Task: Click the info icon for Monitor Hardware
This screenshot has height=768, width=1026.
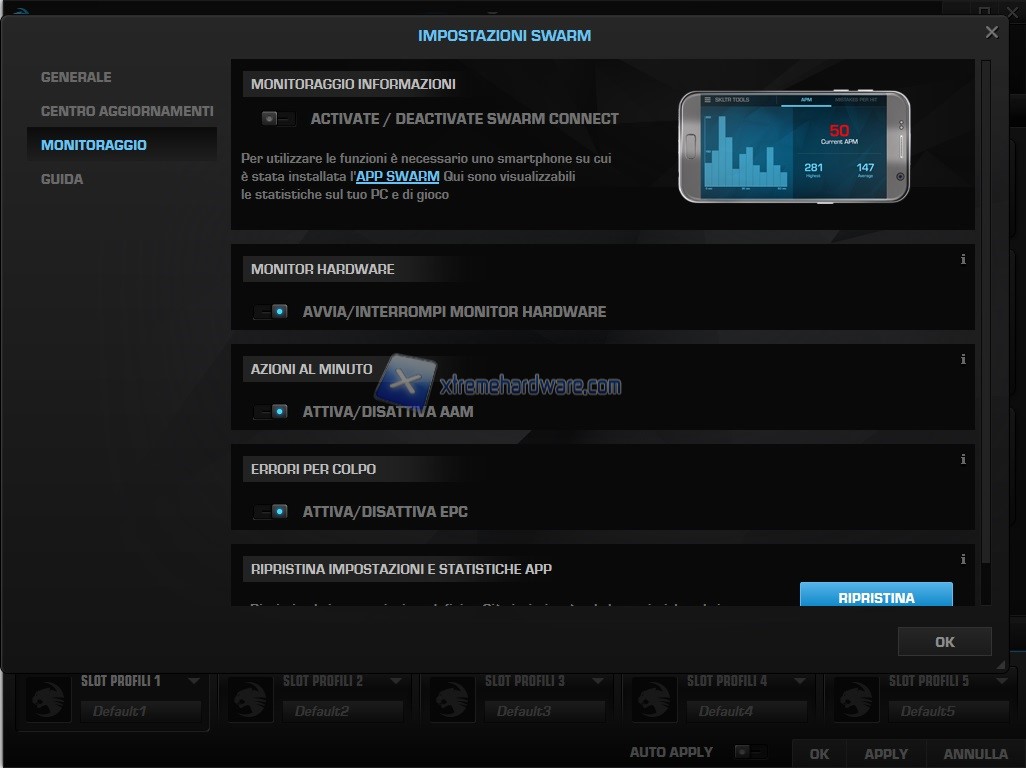Action: [x=963, y=259]
